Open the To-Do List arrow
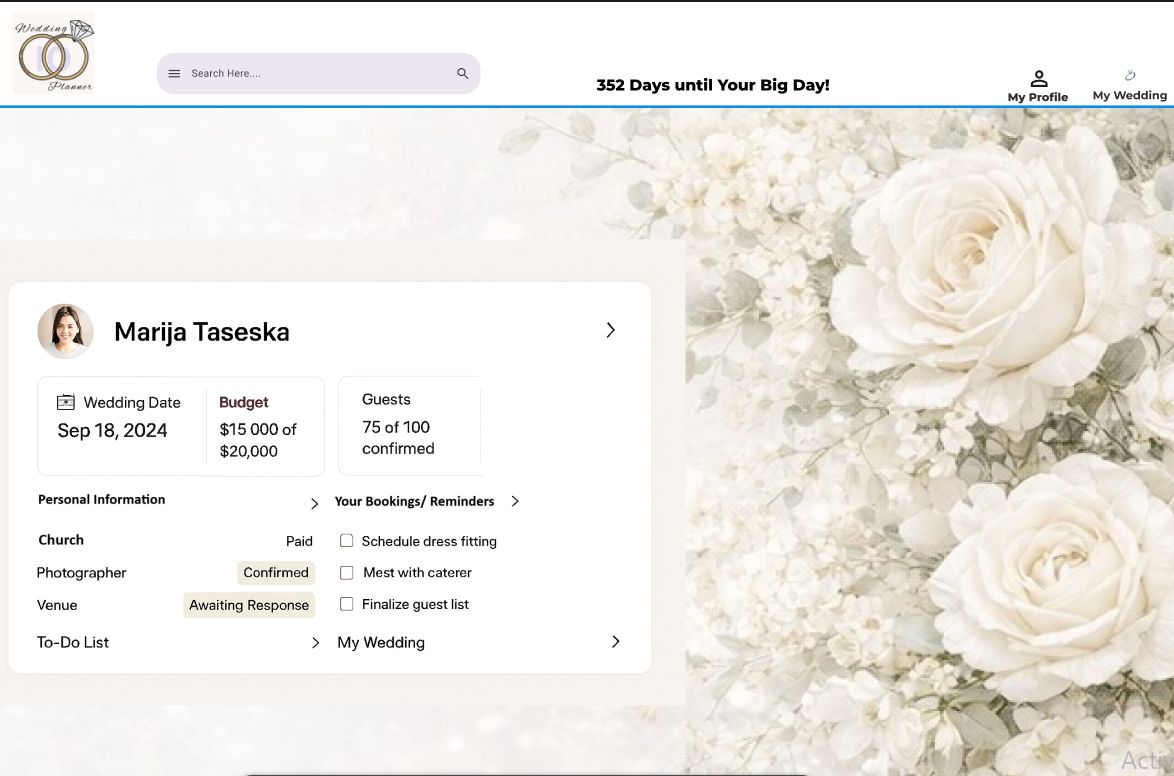This screenshot has width=1174, height=776. [315, 643]
